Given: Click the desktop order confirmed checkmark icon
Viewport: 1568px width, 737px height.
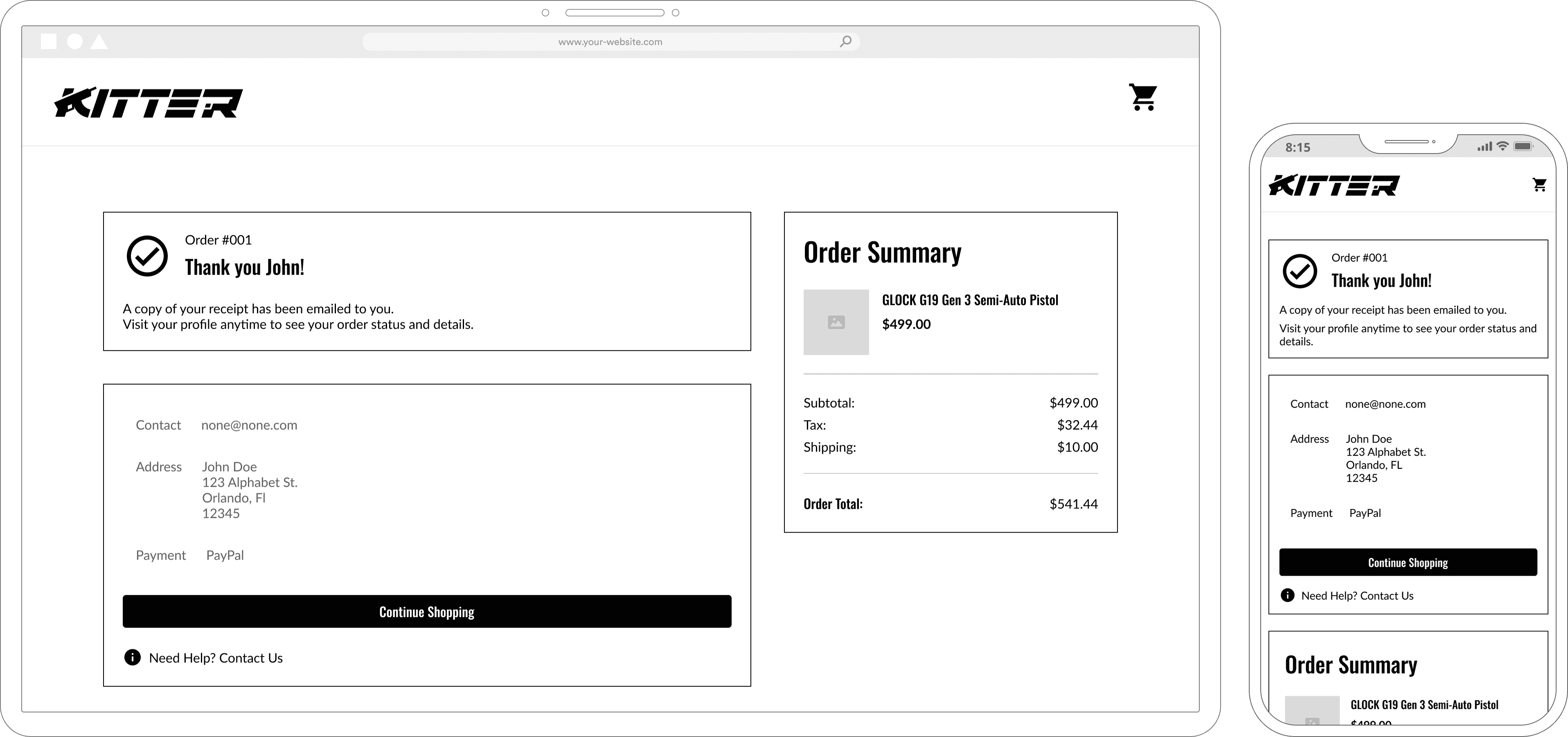Looking at the screenshot, I should [147, 256].
